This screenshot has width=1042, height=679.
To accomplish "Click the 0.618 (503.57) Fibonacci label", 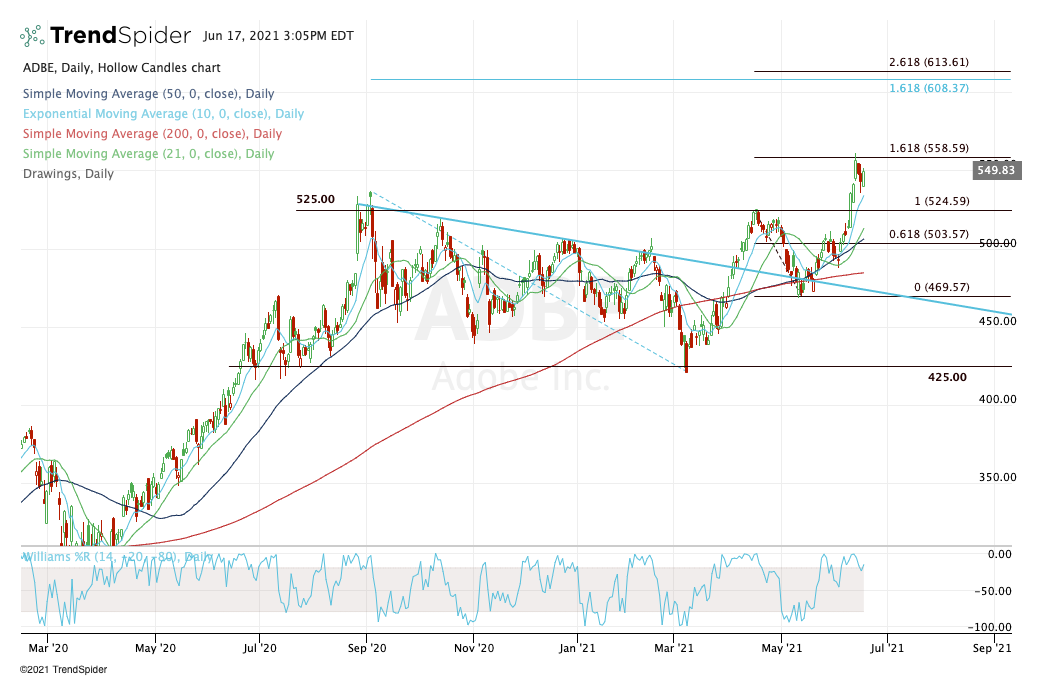I will [x=929, y=234].
